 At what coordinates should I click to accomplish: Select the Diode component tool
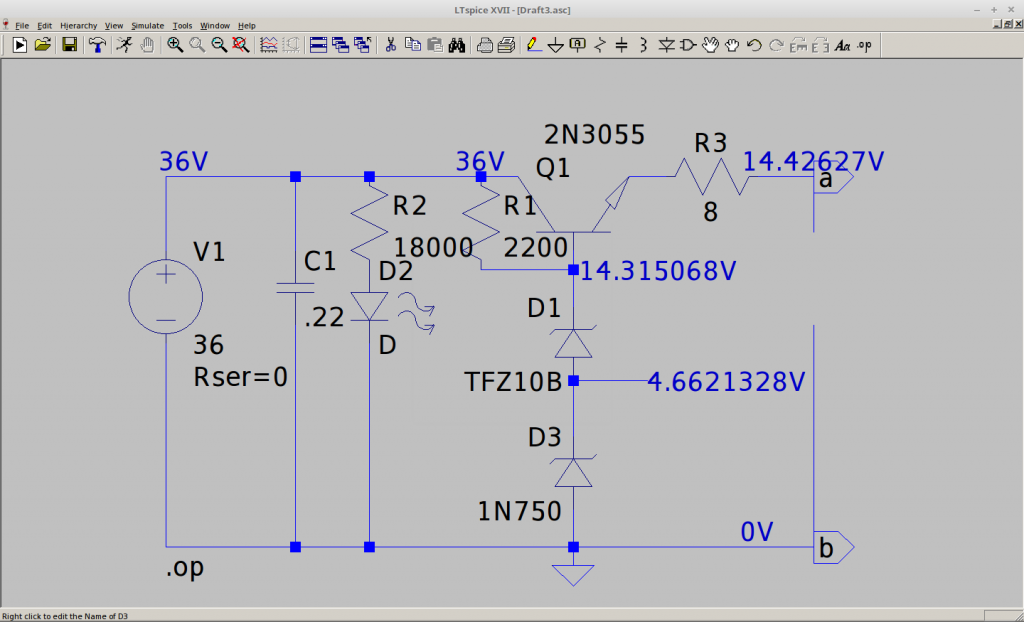point(666,45)
